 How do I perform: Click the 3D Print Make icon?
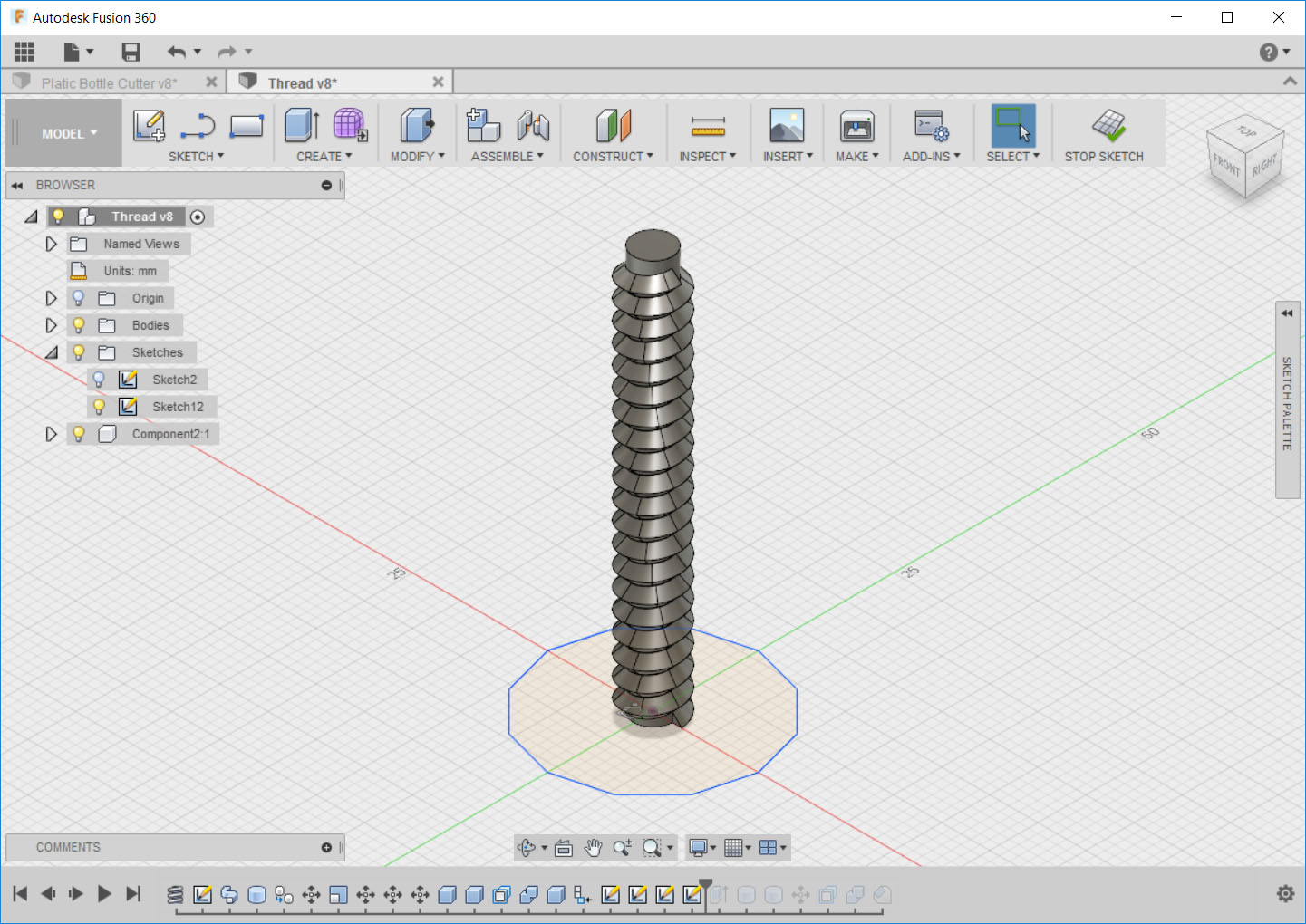click(856, 127)
